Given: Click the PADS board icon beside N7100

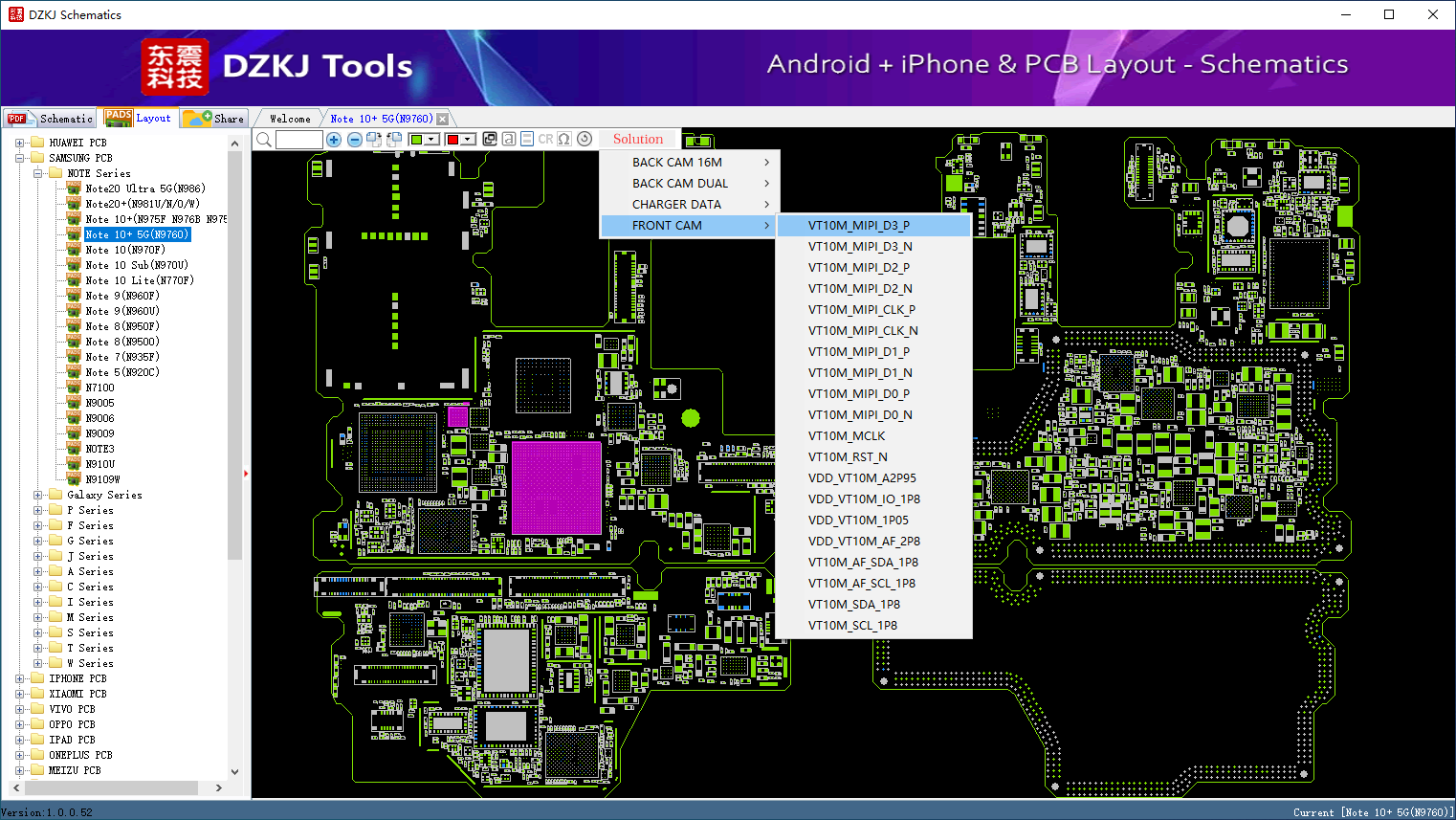Looking at the screenshot, I should [x=74, y=388].
